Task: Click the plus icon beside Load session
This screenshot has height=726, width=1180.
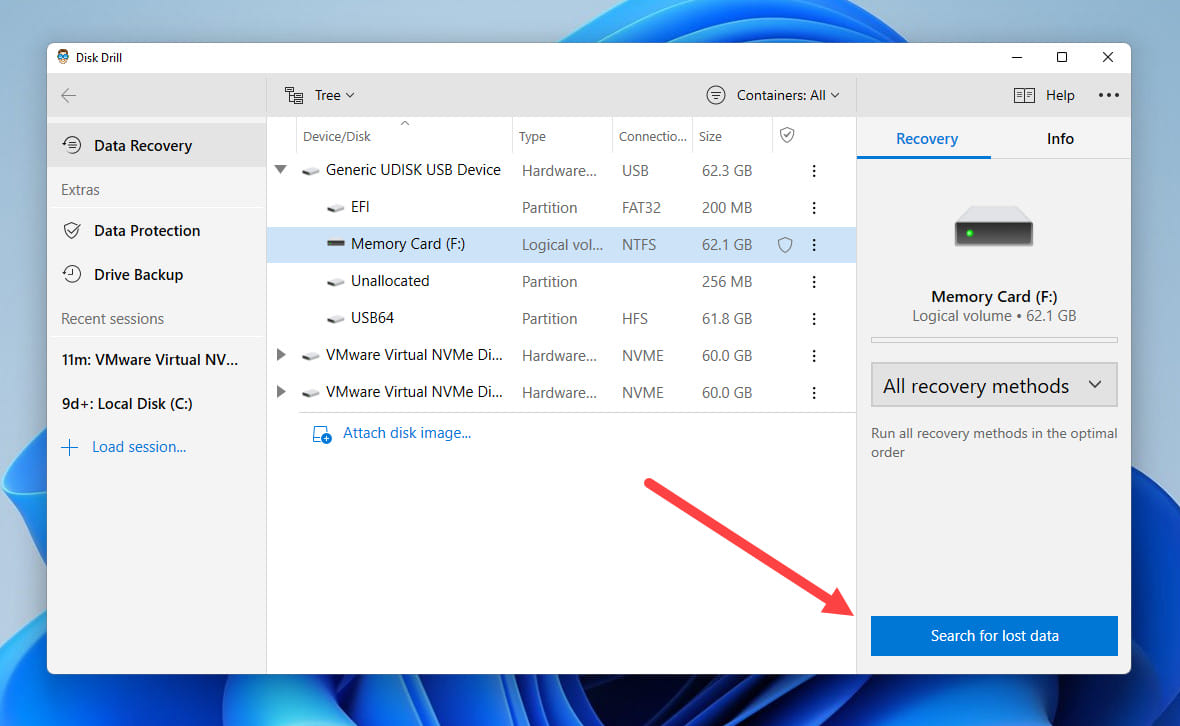Action: click(x=69, y=448)
